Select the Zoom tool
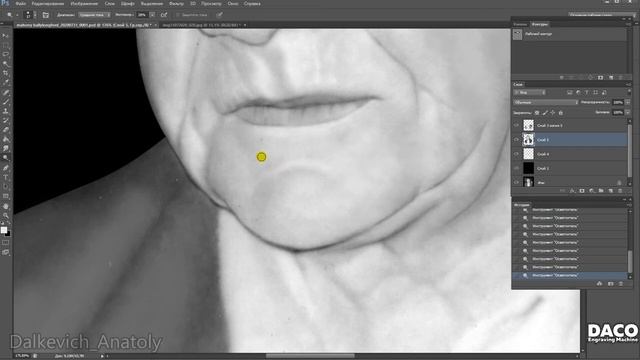640x360 pixels. point(6,216)
